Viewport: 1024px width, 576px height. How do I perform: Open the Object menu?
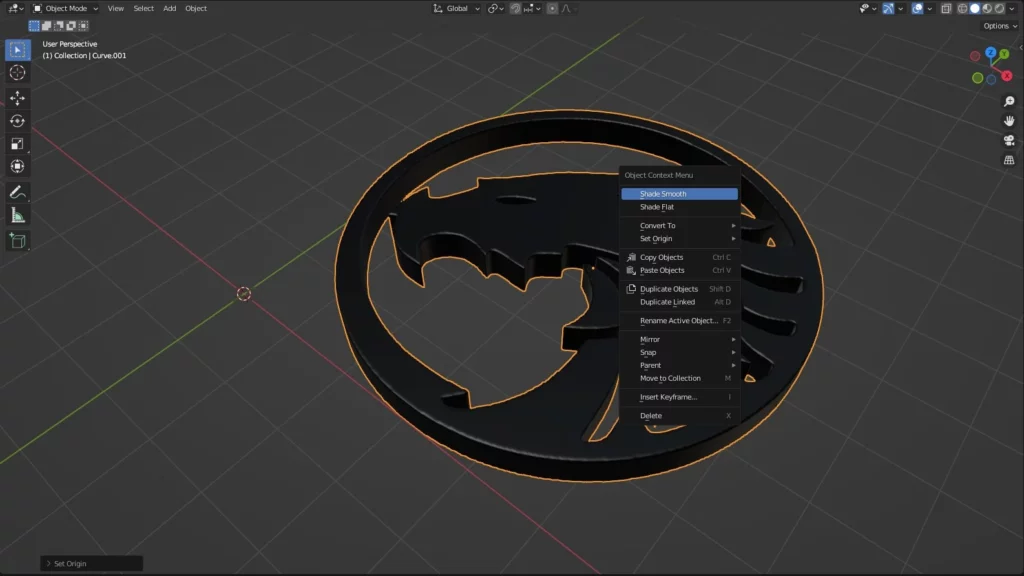point(196,8)
